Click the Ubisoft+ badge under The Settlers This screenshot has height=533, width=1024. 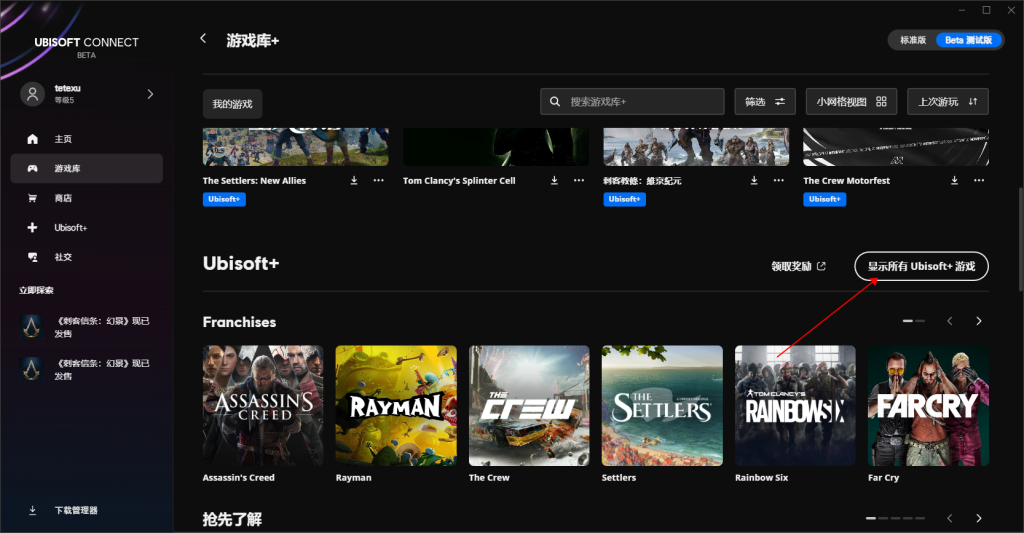tap(224, 199)
